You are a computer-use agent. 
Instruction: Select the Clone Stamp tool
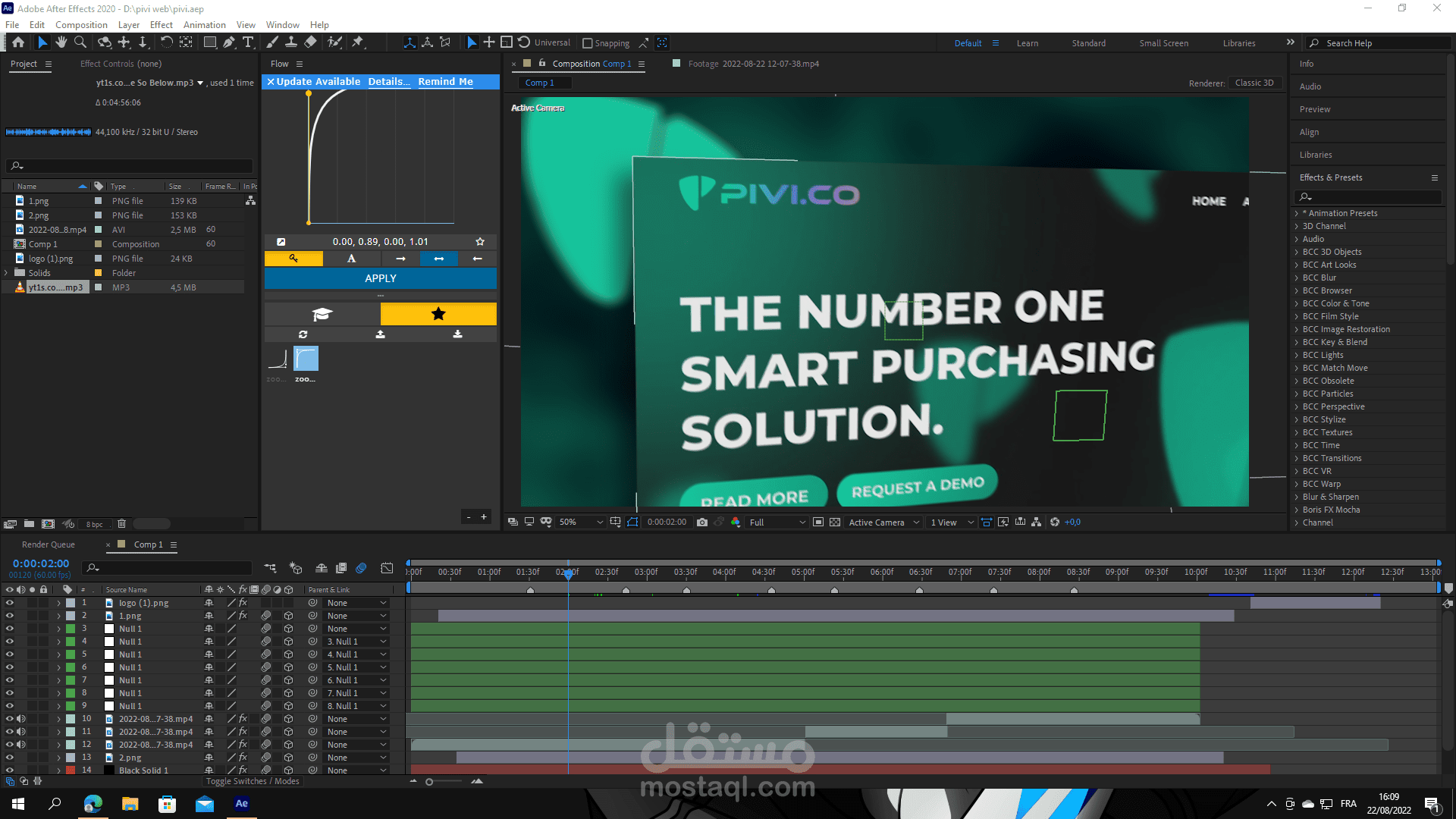[290, 42]
